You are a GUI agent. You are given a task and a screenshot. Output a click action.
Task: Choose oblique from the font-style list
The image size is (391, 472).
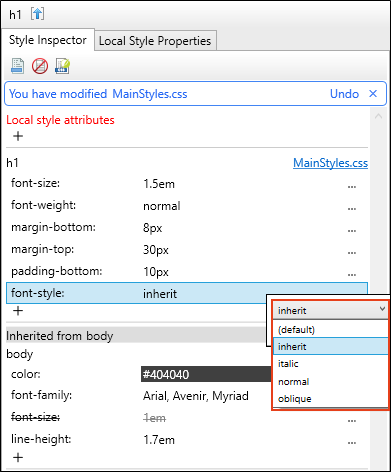pyautogui.click(x=330, y=399)
